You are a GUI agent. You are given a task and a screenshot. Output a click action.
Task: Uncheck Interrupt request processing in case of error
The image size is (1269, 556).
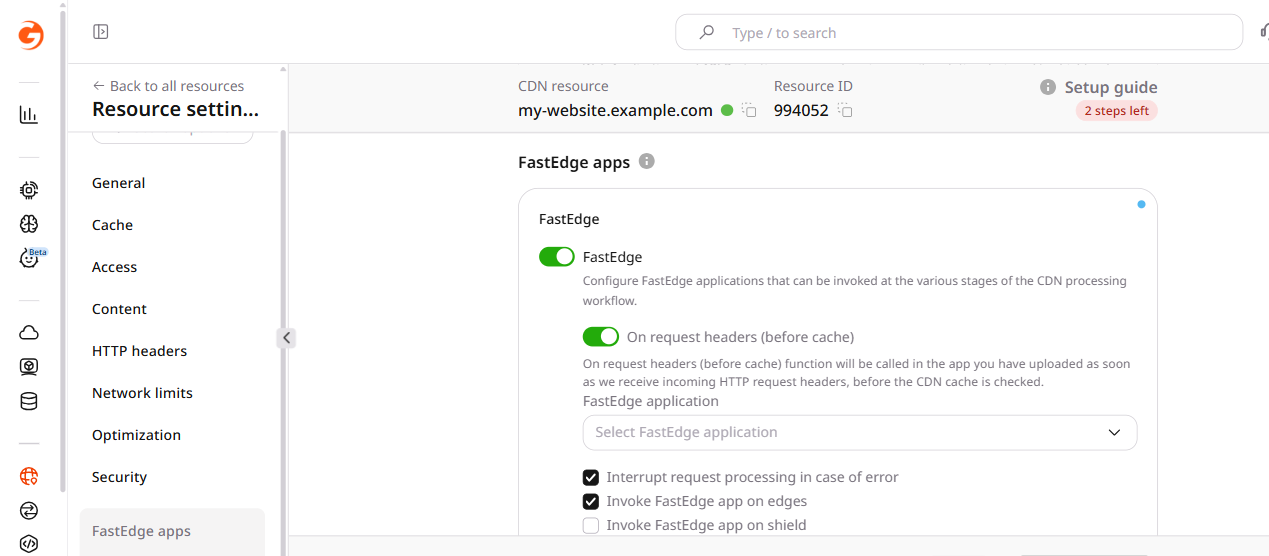click(591, 477)
